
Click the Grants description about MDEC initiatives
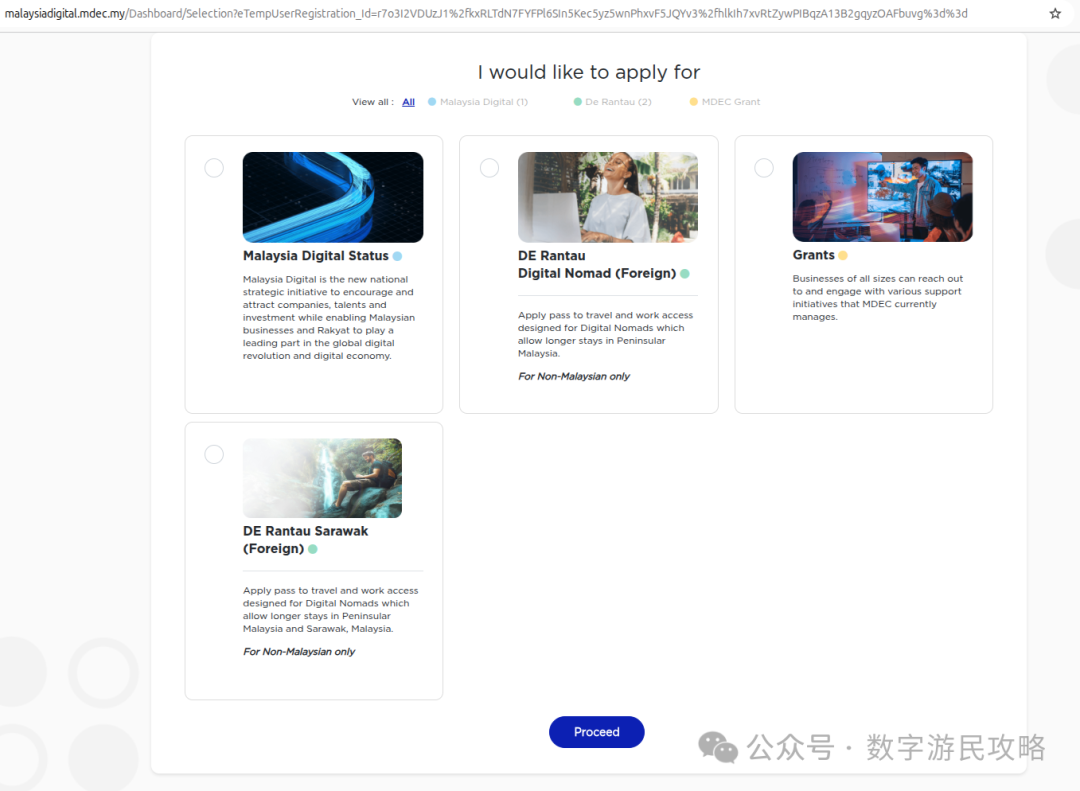pos(878,298)
